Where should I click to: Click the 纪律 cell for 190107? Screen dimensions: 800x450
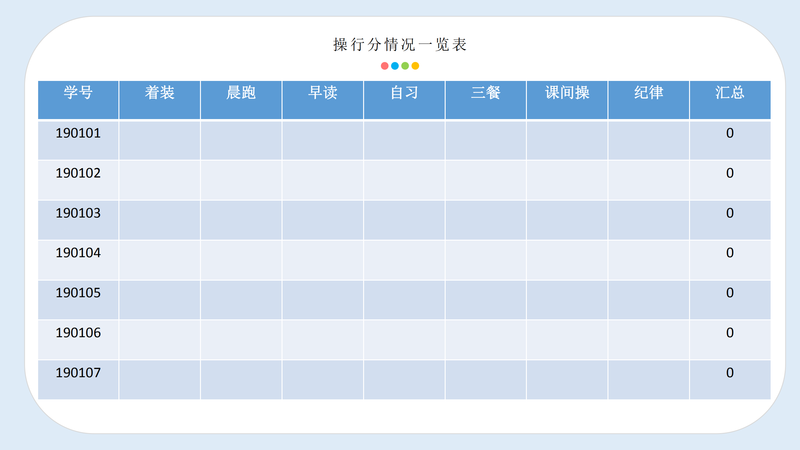coord(648,380)
